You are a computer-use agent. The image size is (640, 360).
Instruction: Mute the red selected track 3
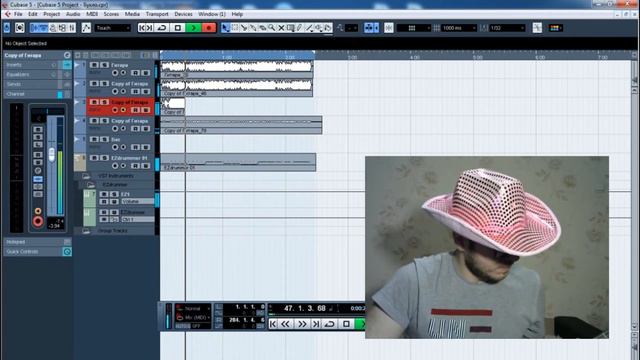pos(94,102)
